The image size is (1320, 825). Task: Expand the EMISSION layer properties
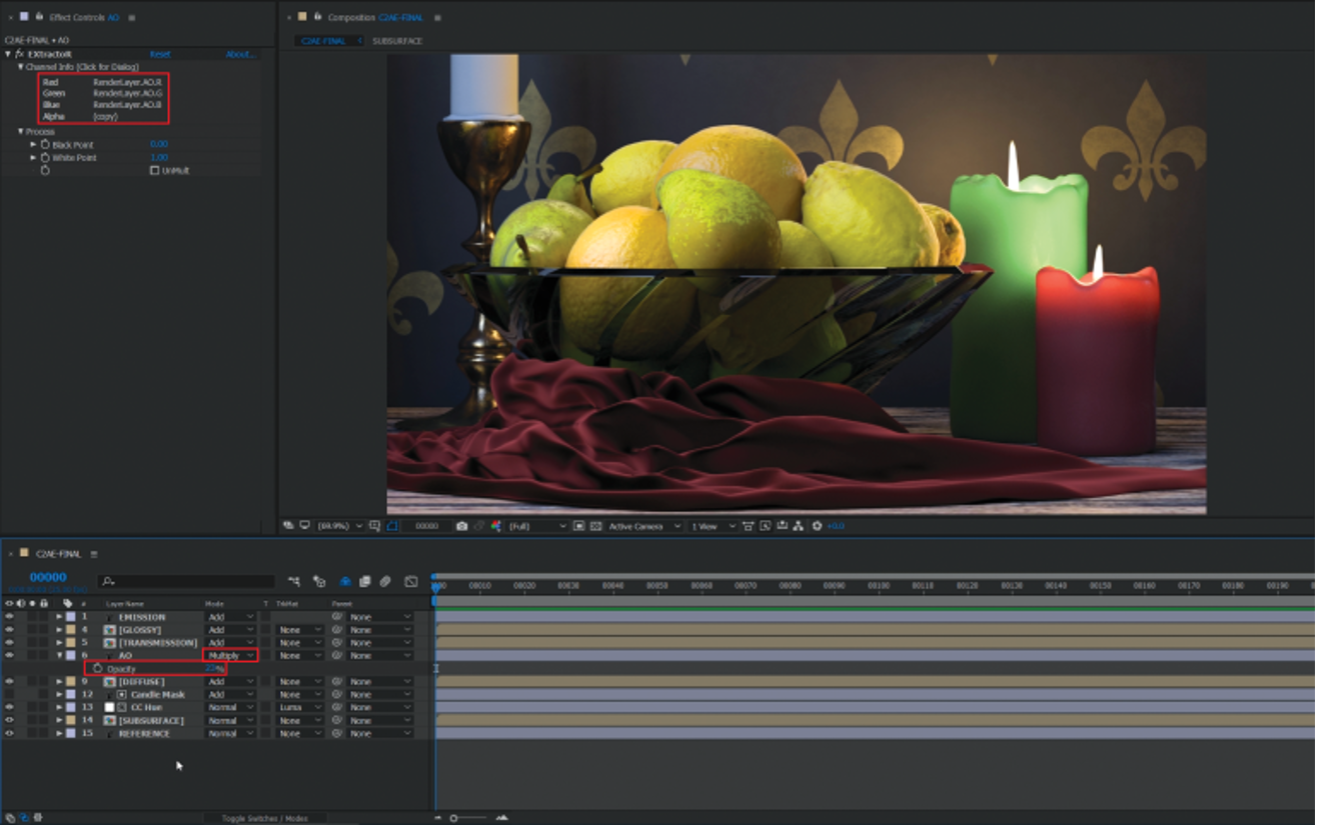coord(59,617)
